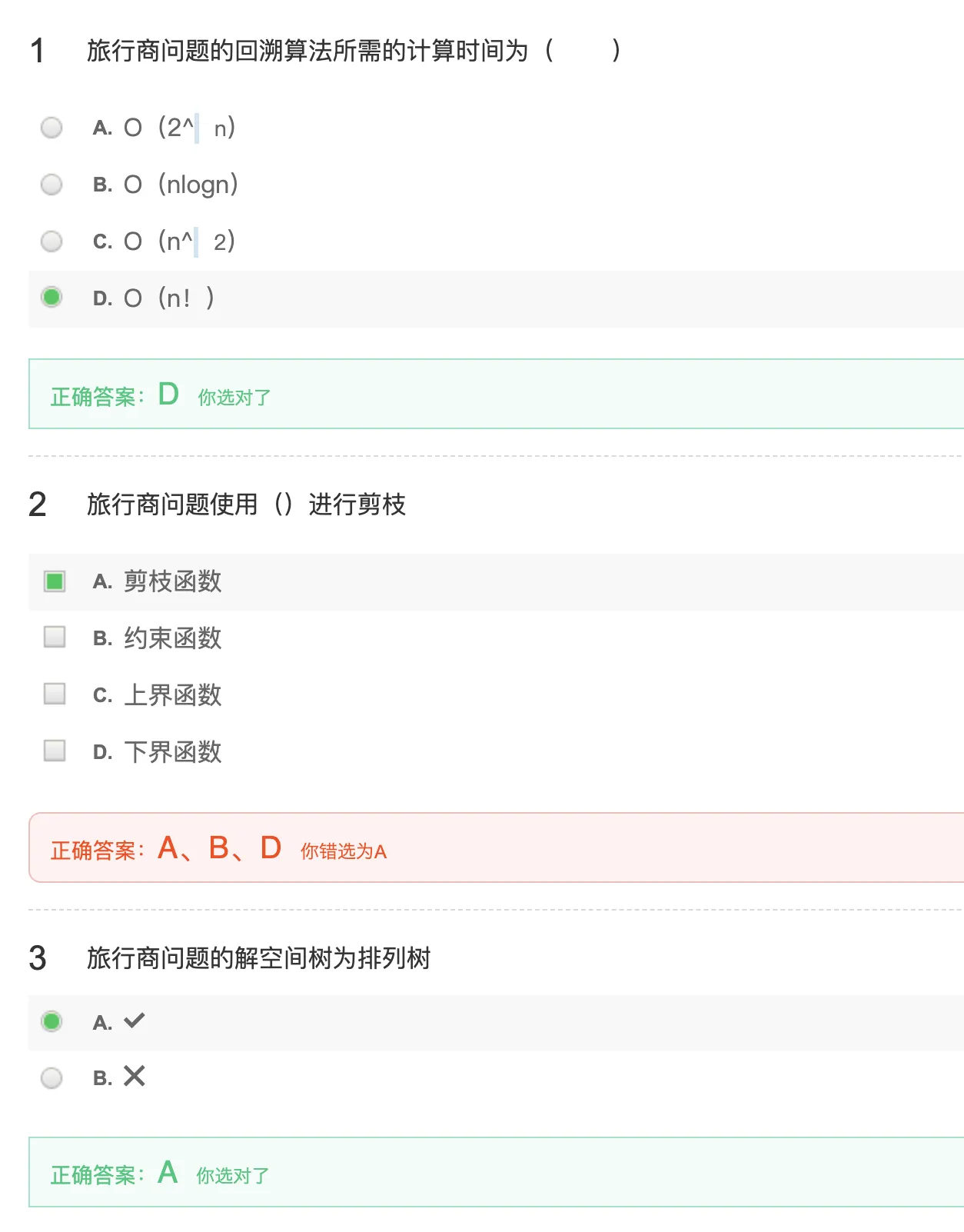The height and width of the screenshot is (1232, 964).
Task: Select the checkmark true radio in question 3
Action: point(52,1021)
